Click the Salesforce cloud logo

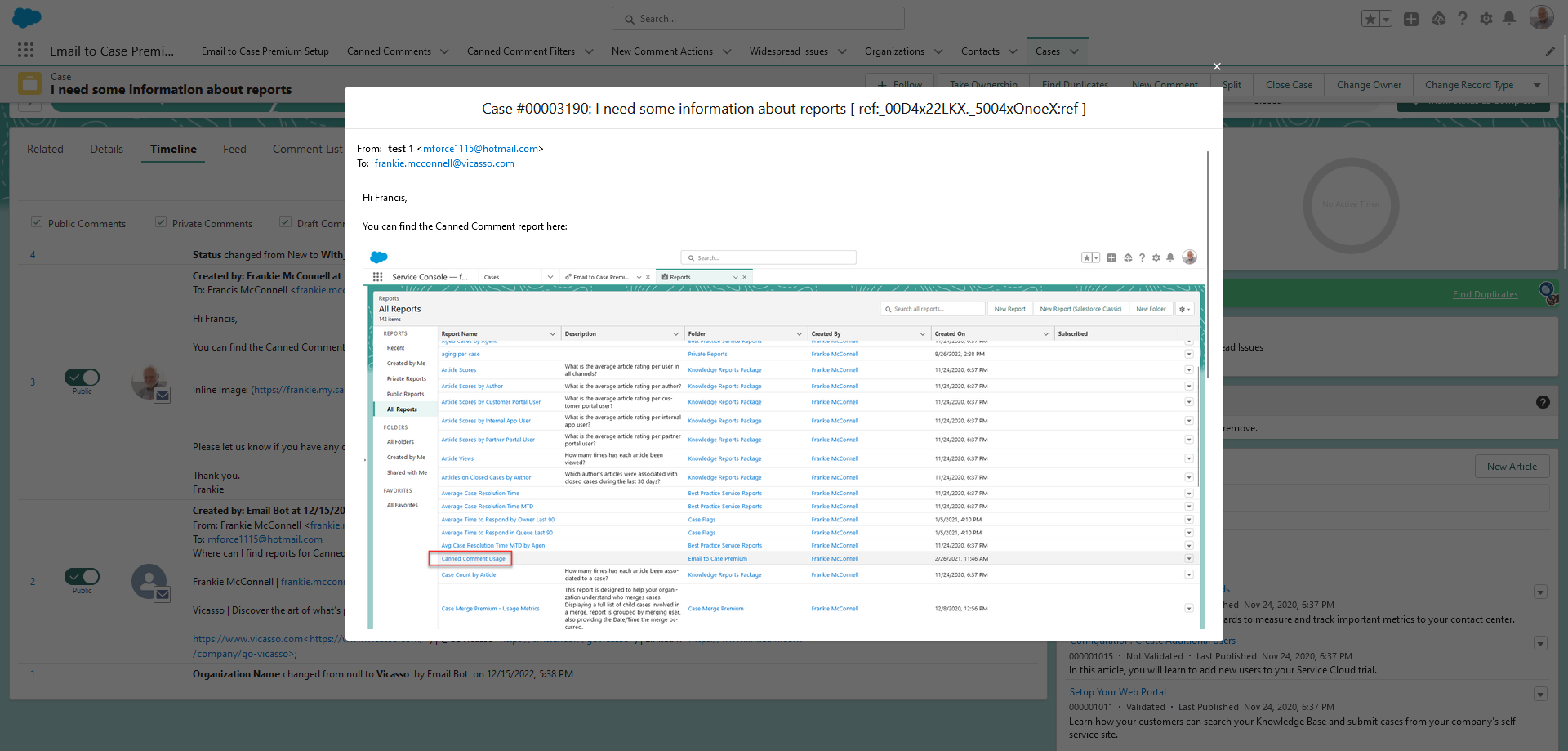(x=27, y=17)
